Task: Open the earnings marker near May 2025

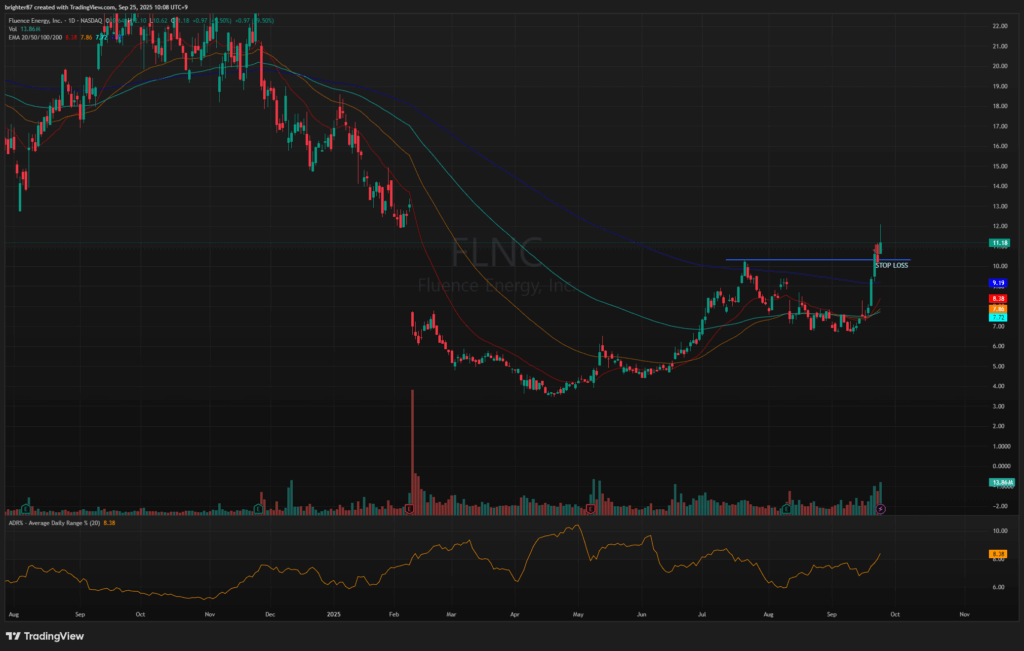Action: tap(590, 509)
